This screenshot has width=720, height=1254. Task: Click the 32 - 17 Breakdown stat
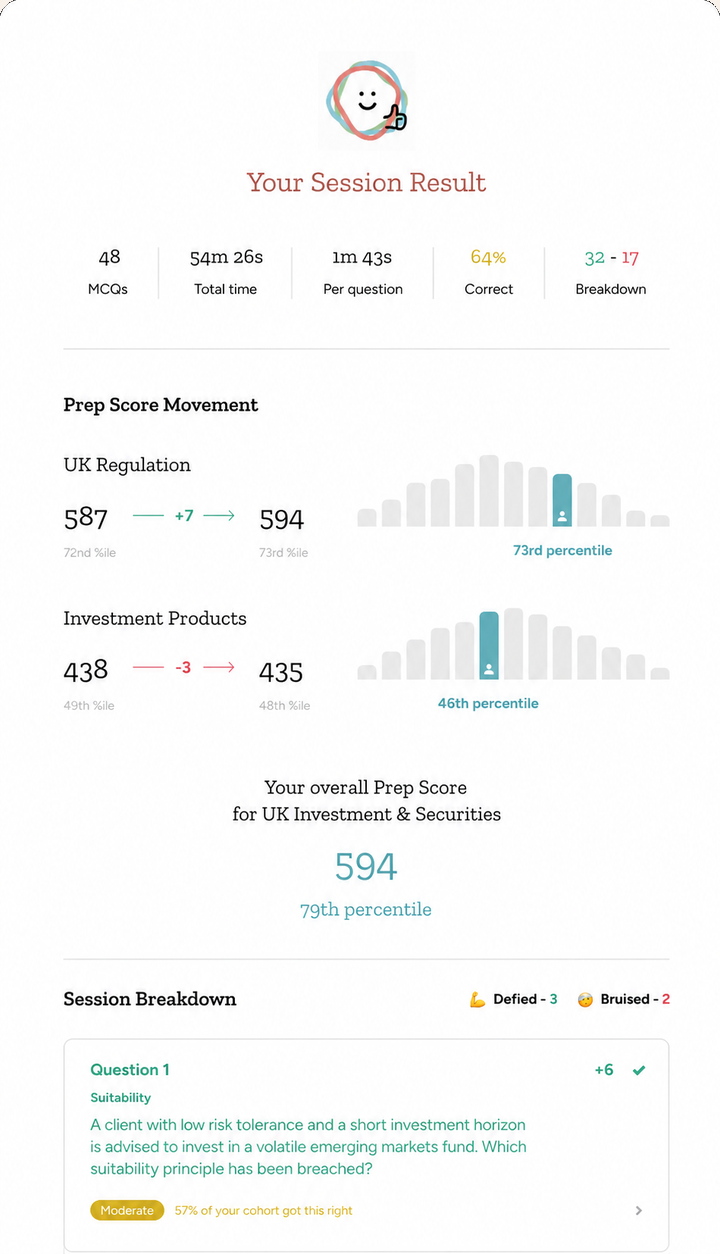pos(611,272)
